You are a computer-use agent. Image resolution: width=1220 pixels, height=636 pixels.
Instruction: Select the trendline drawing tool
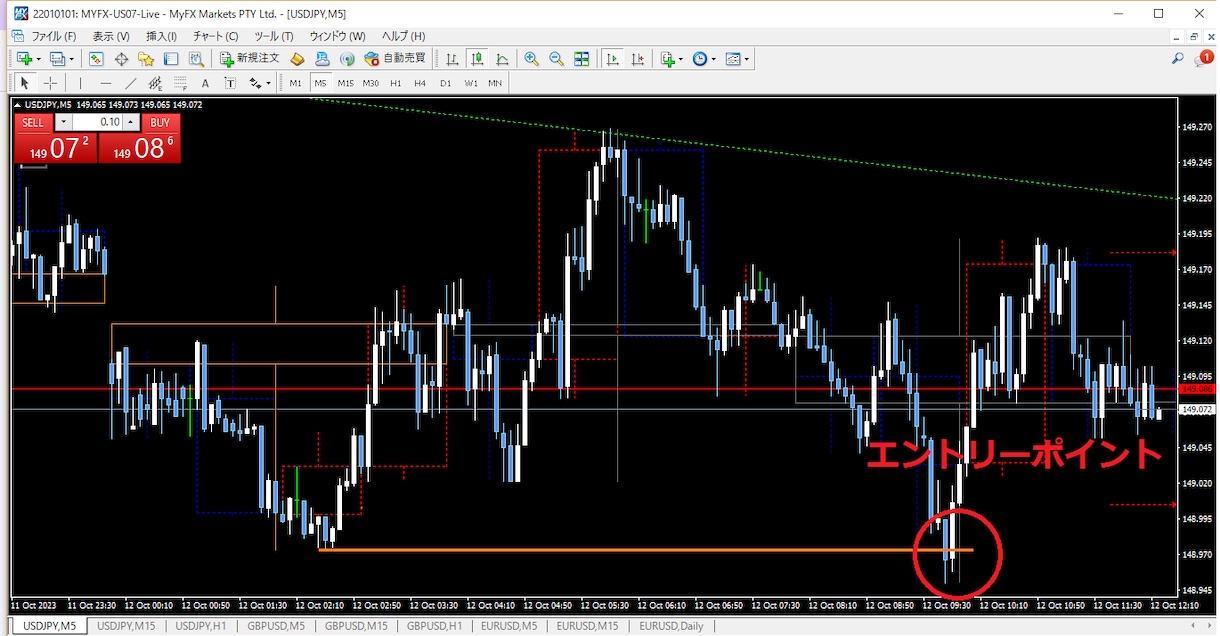tap(130, 83)
